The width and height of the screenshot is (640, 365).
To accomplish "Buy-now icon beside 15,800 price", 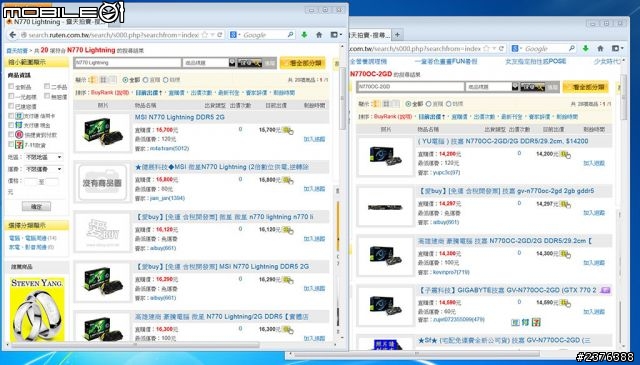I will pos(288,180).
